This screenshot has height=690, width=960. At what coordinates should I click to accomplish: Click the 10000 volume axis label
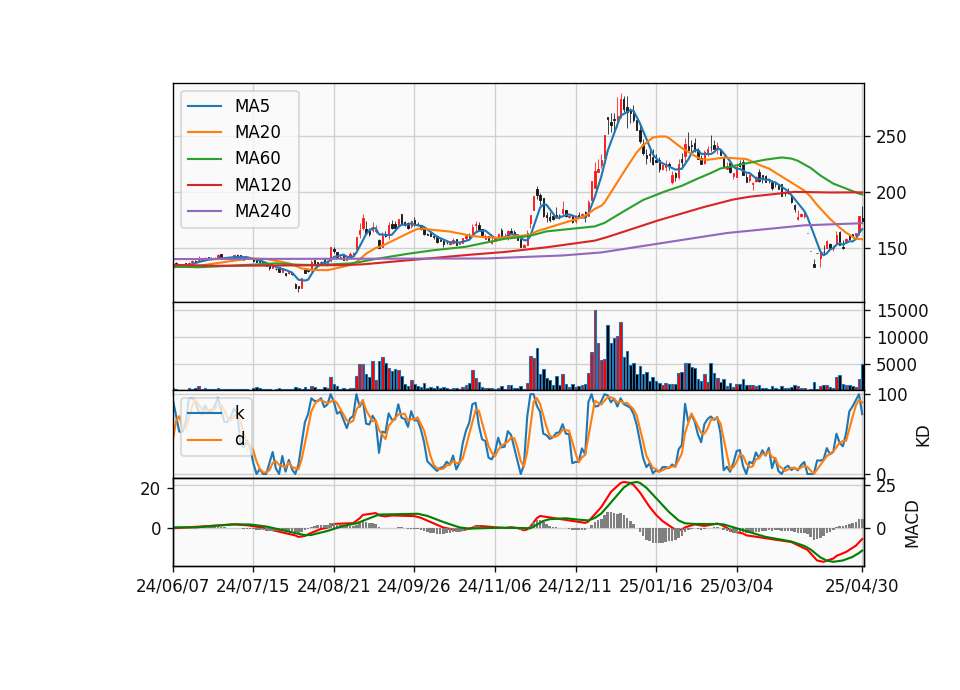[x=902, y=338]
